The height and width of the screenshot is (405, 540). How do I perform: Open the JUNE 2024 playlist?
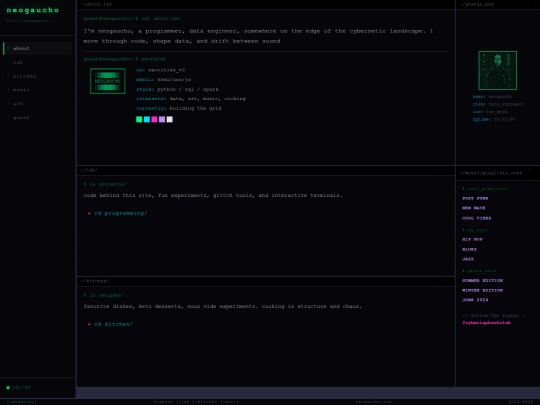tap(475, 300)
